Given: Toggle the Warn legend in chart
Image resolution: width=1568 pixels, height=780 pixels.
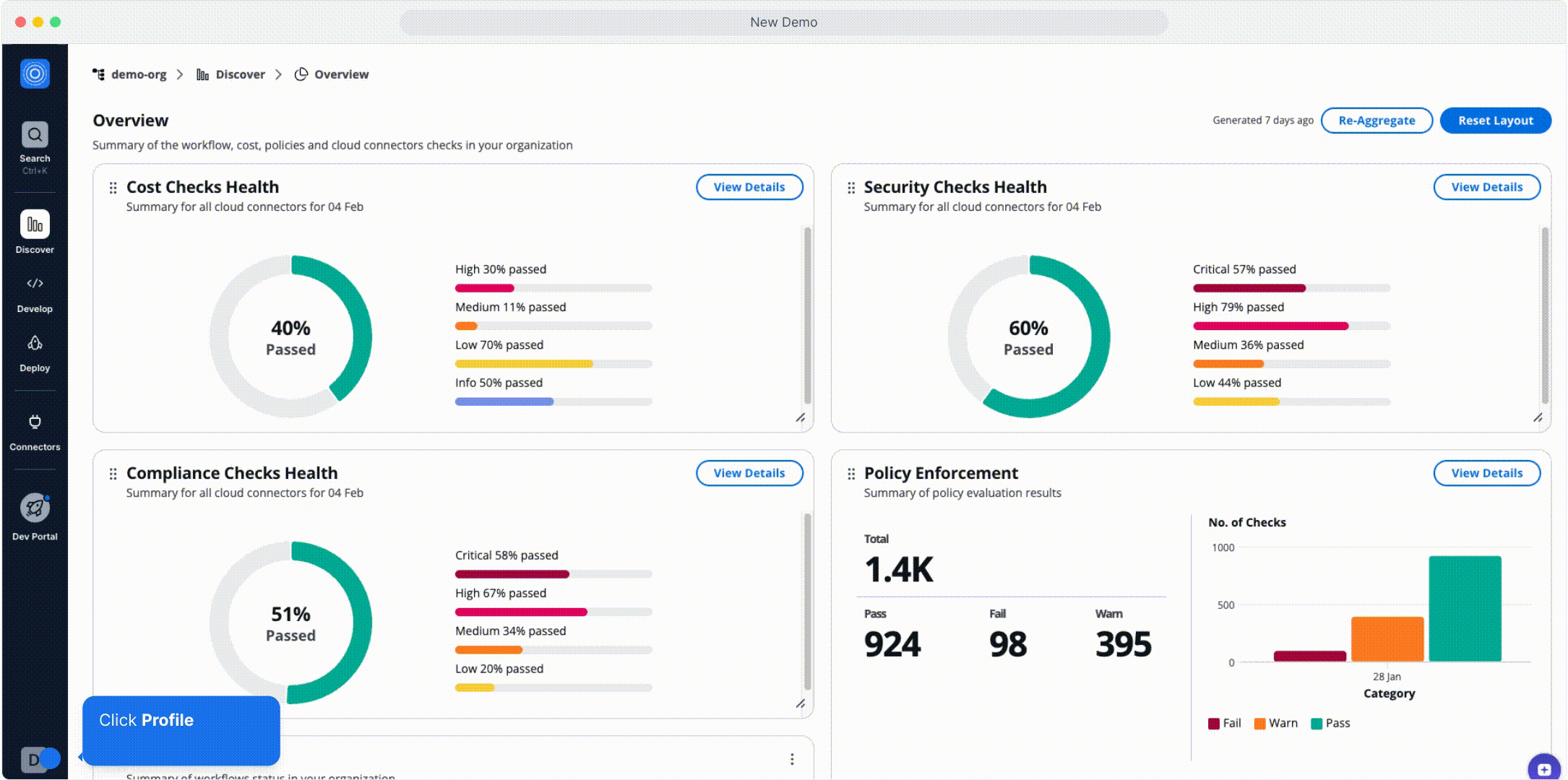Looking at the screenshot, I should (x=1276, y=723).
